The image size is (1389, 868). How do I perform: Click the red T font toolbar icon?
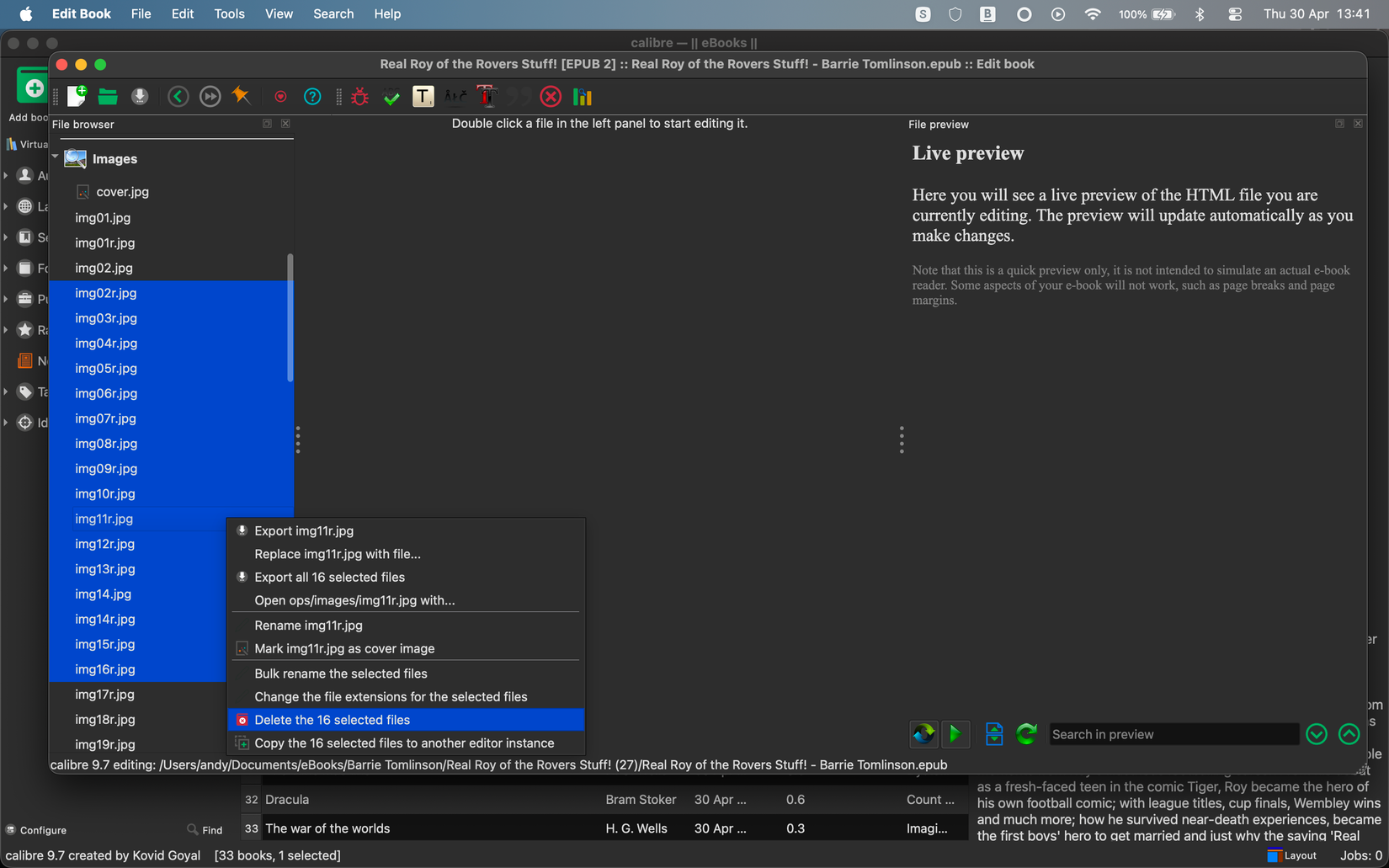pos(487,97)
